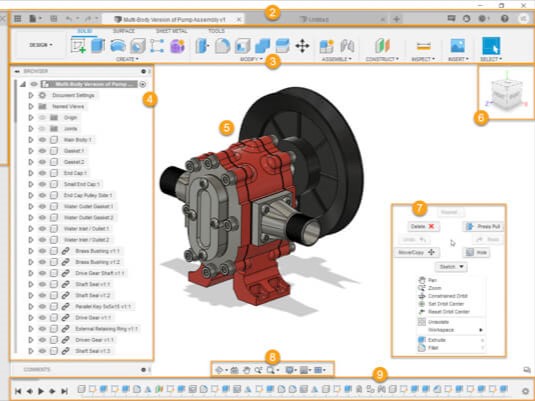The height and width of the screenshot is (401, 535).
Task: Click the ViewCube to reorient view
Action: (x=506, y=94)
